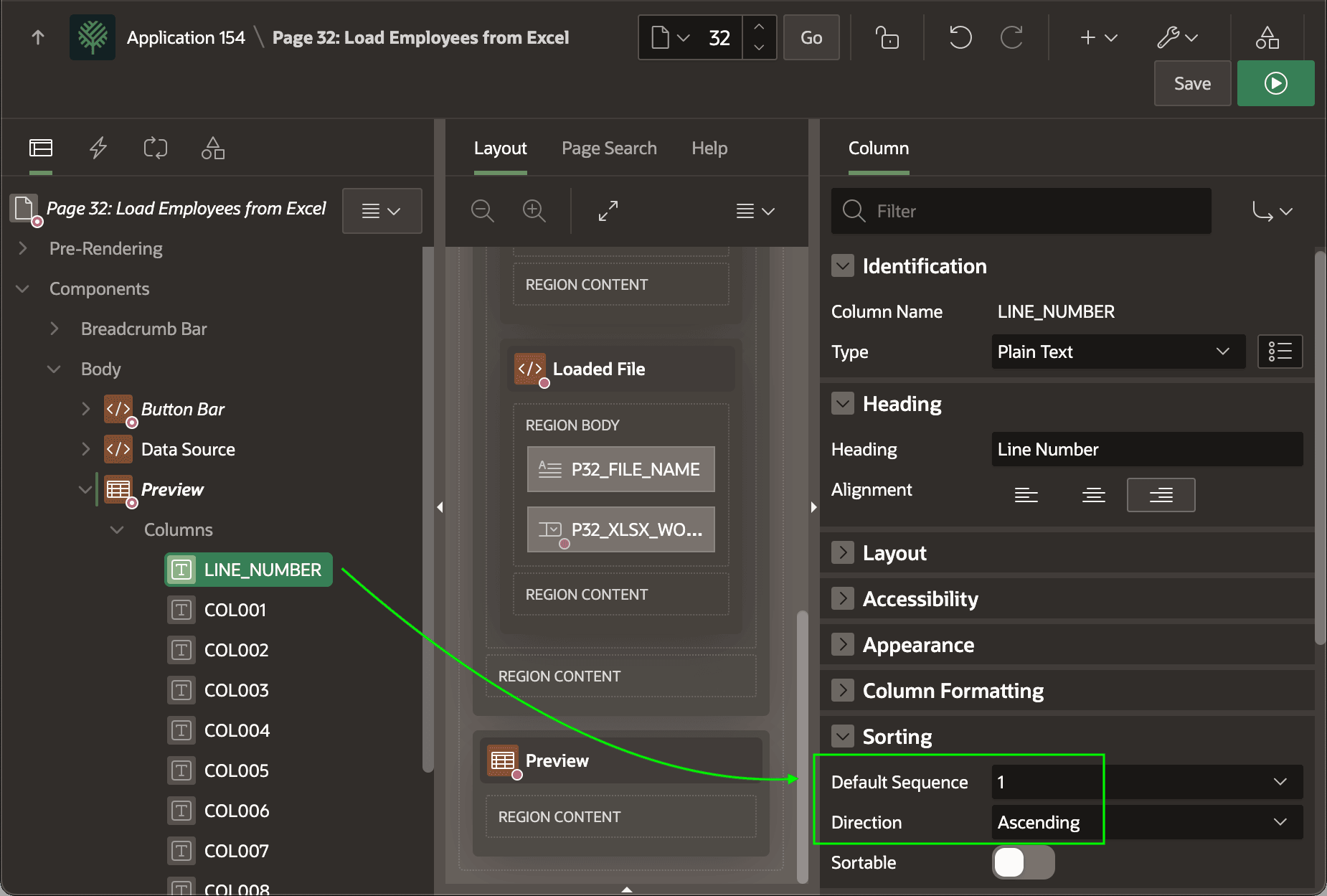Open the Help tab

709,148
